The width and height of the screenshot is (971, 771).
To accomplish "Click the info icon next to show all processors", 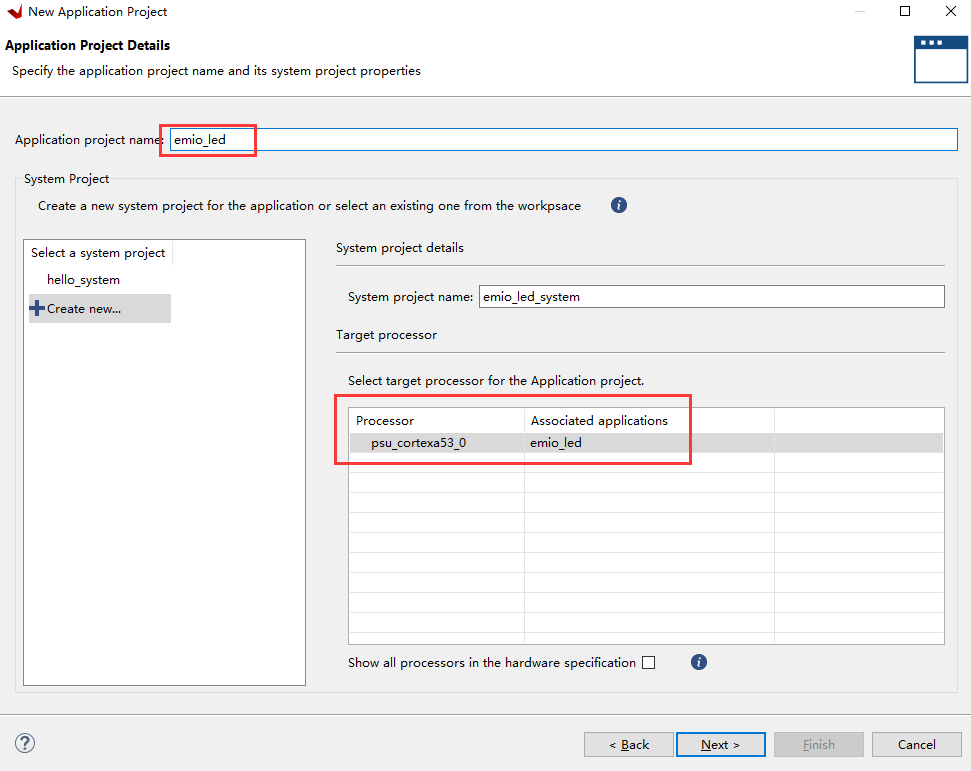I will [x=699, y=662].
